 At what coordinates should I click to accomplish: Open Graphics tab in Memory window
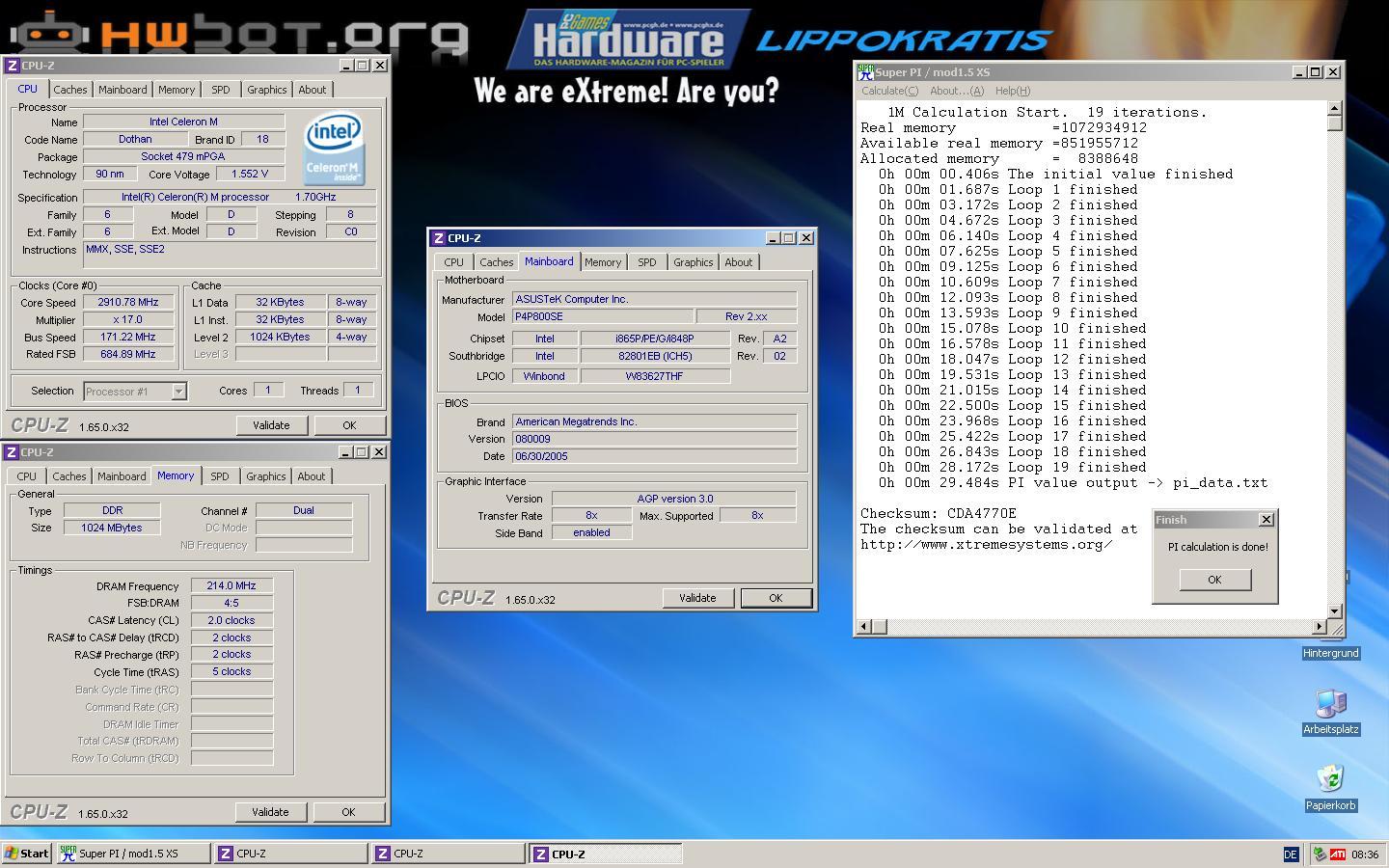pyautogui.click(x=266, y=476)
